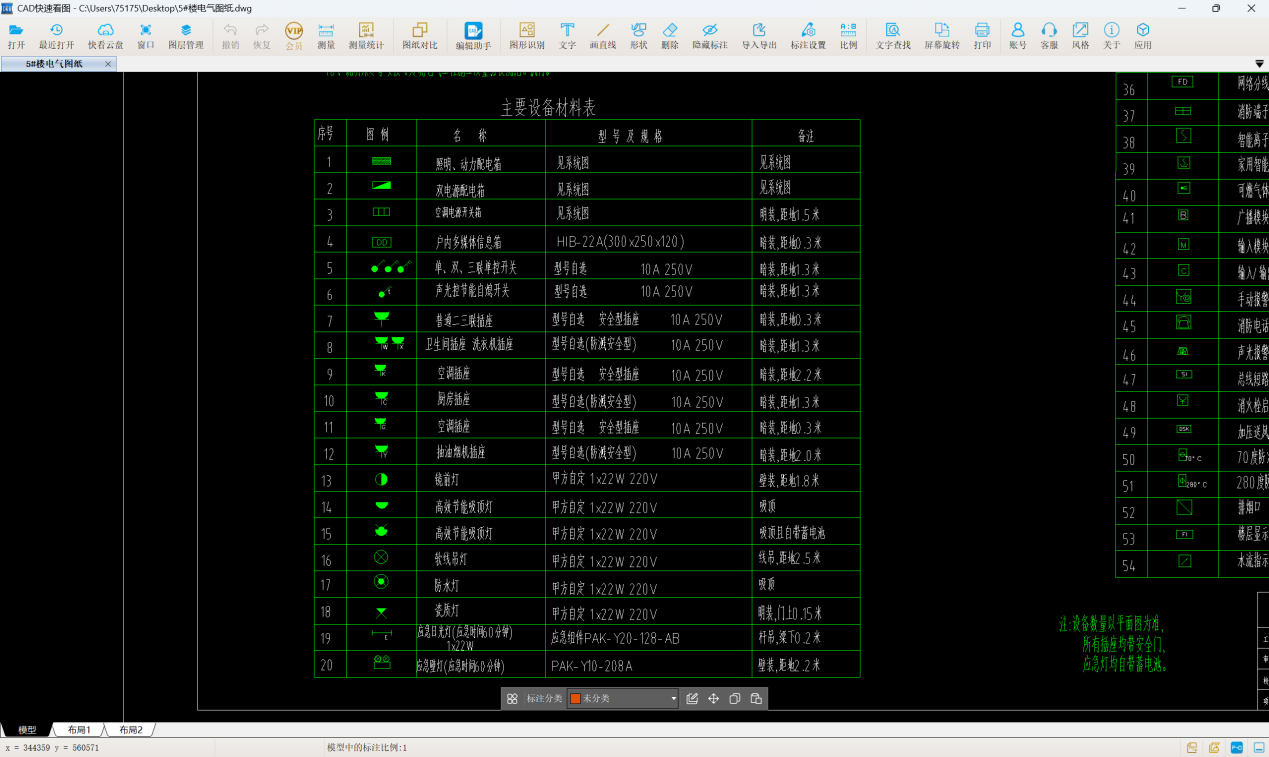Start 图形识别 shape recognition
The width and height of the screenshot is (1269, 757).
click(x=527, y=36)
